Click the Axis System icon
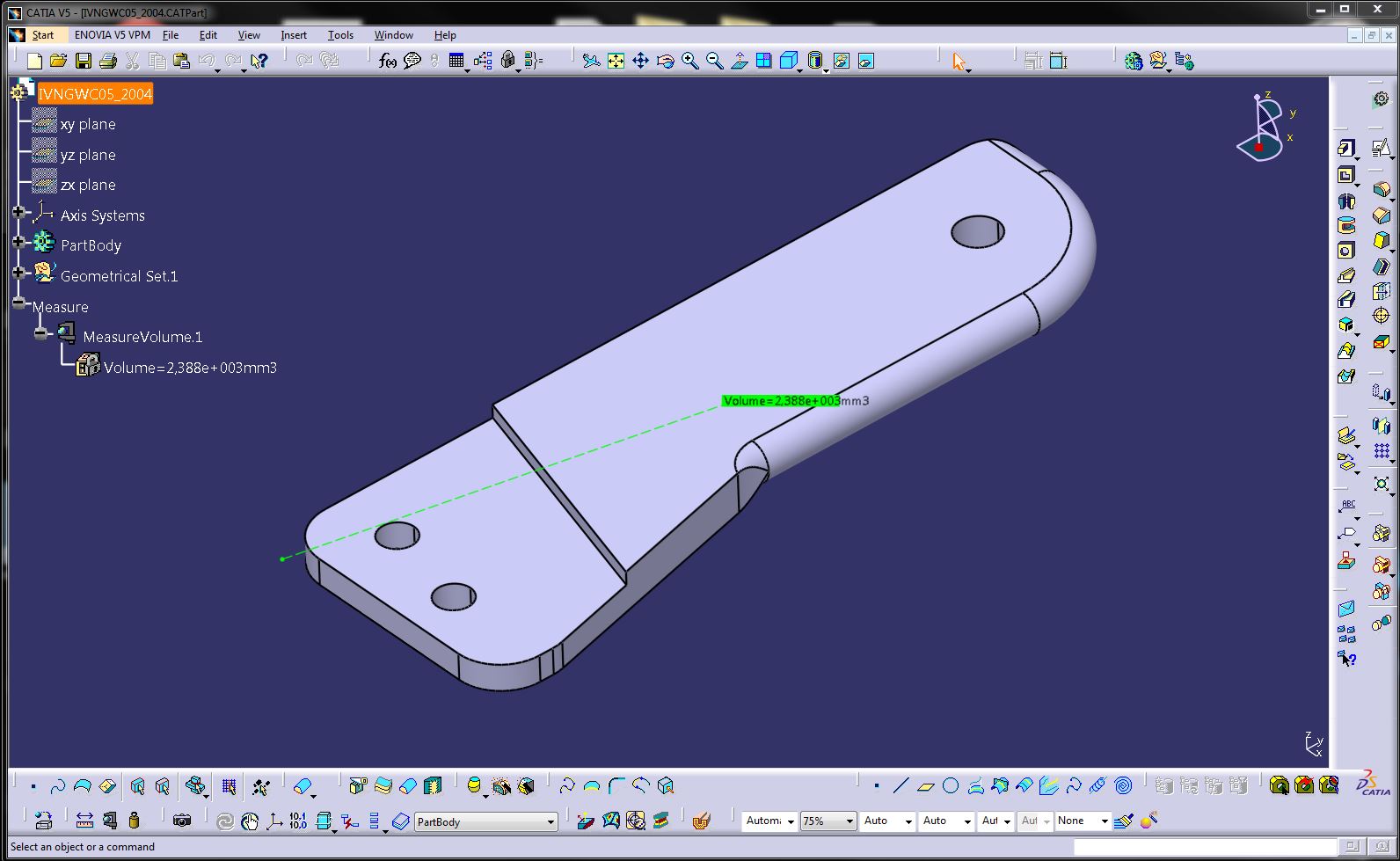 coord(274,821)
